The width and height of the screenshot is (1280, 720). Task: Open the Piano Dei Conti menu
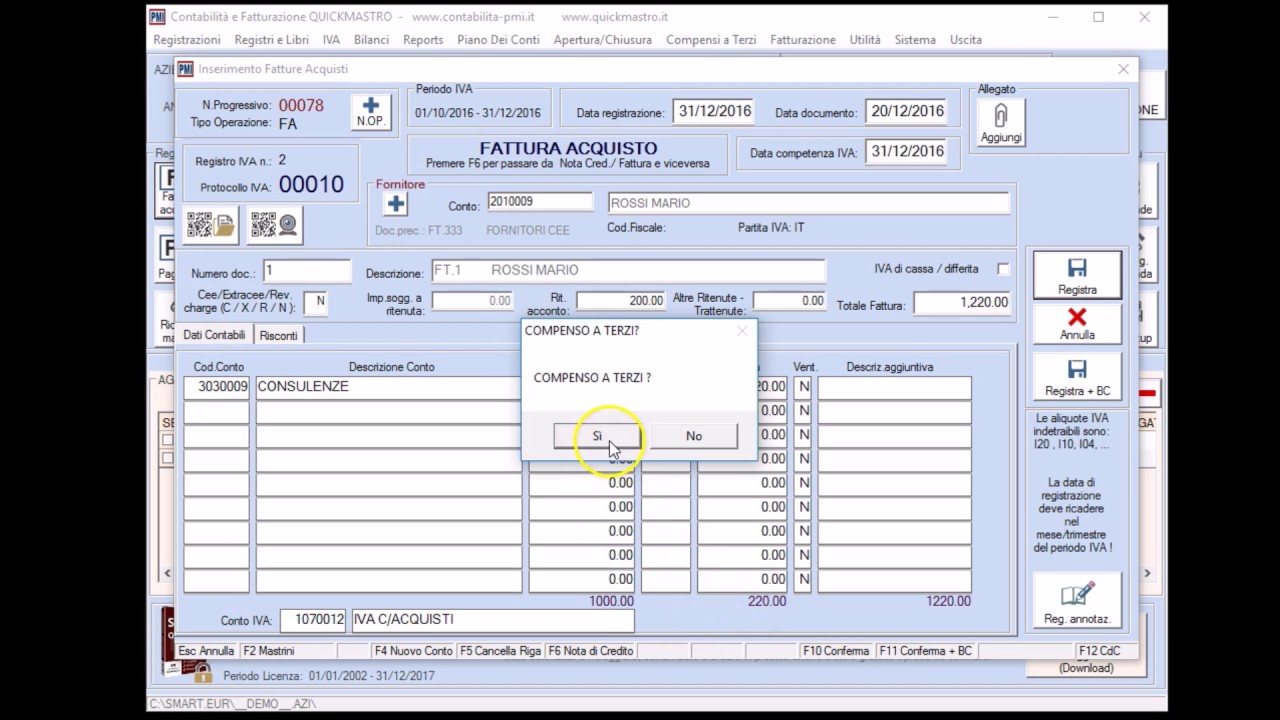(498, 40)
